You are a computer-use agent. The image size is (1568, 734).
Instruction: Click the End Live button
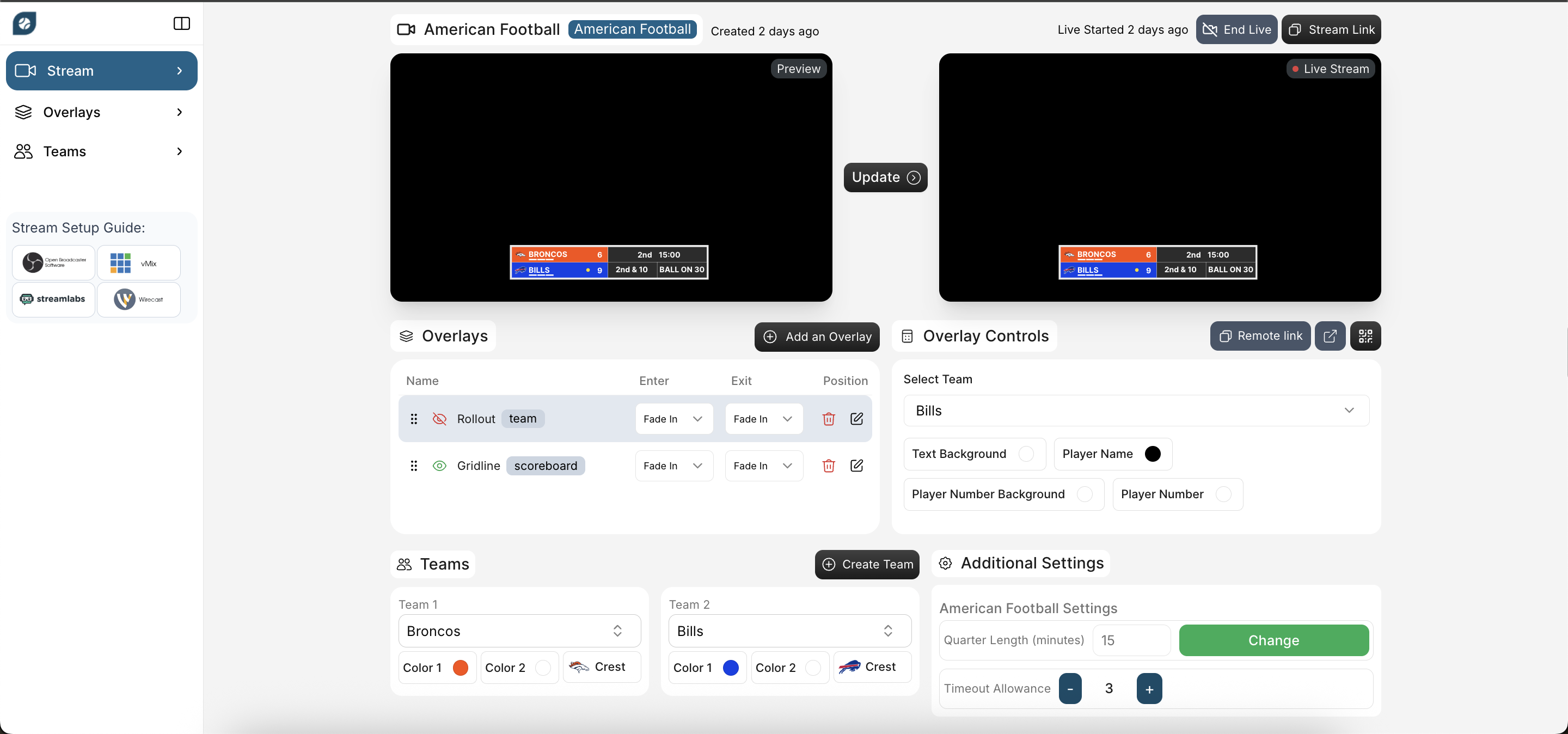point(1236,29)
